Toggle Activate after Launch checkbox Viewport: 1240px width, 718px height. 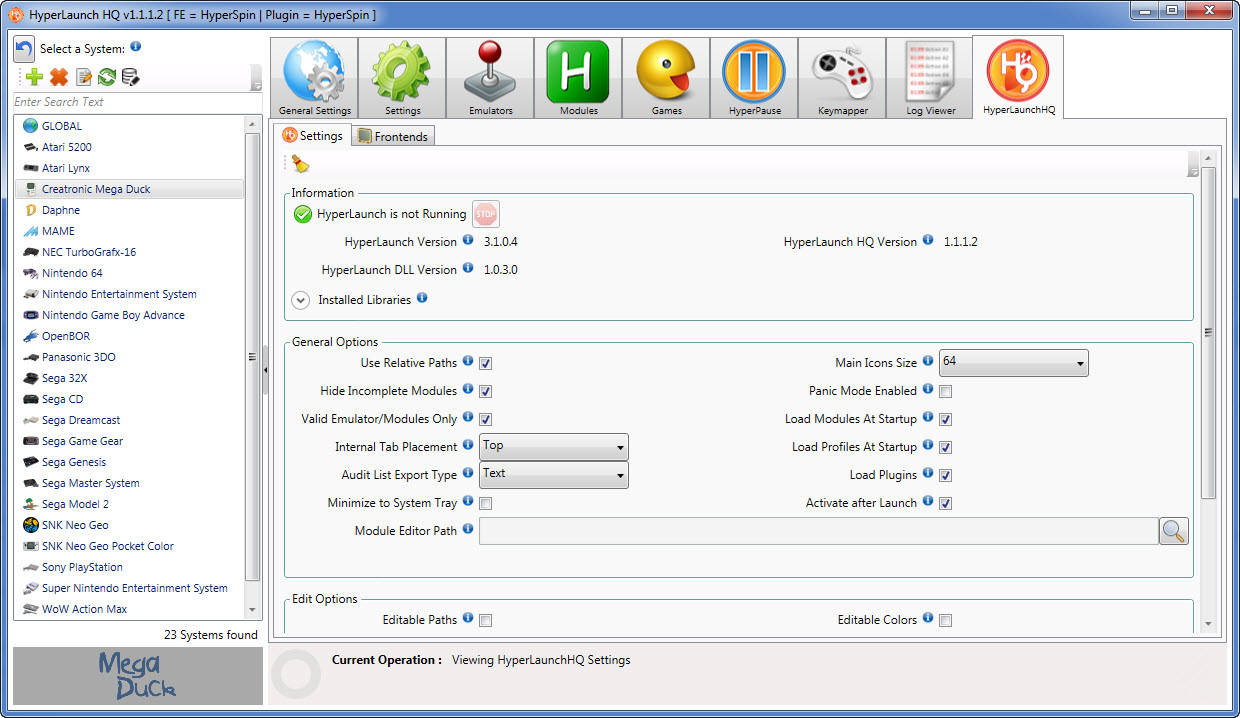click(946, 504)
